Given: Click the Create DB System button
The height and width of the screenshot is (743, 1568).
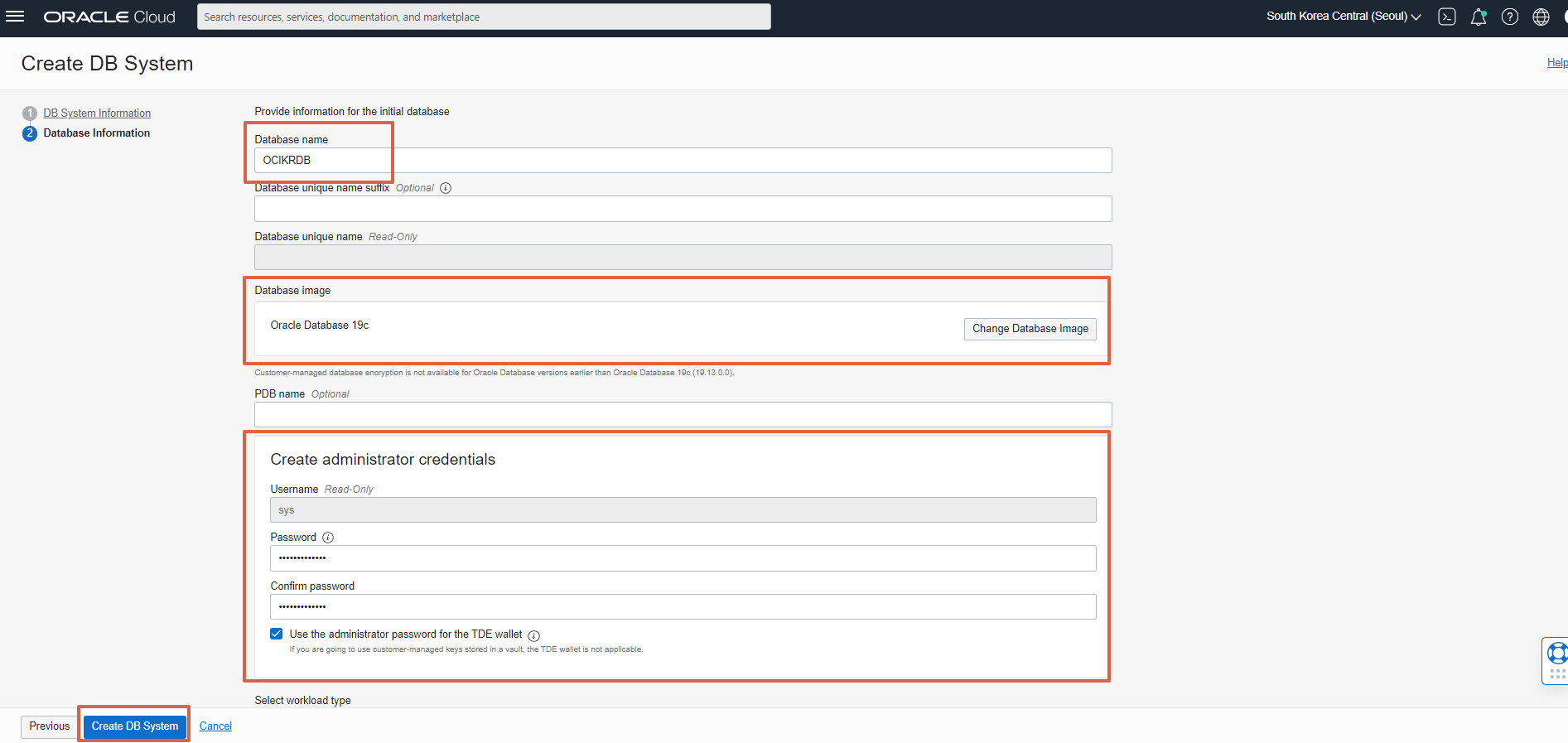Looking at the screenshot, I should tap(135, 726).
